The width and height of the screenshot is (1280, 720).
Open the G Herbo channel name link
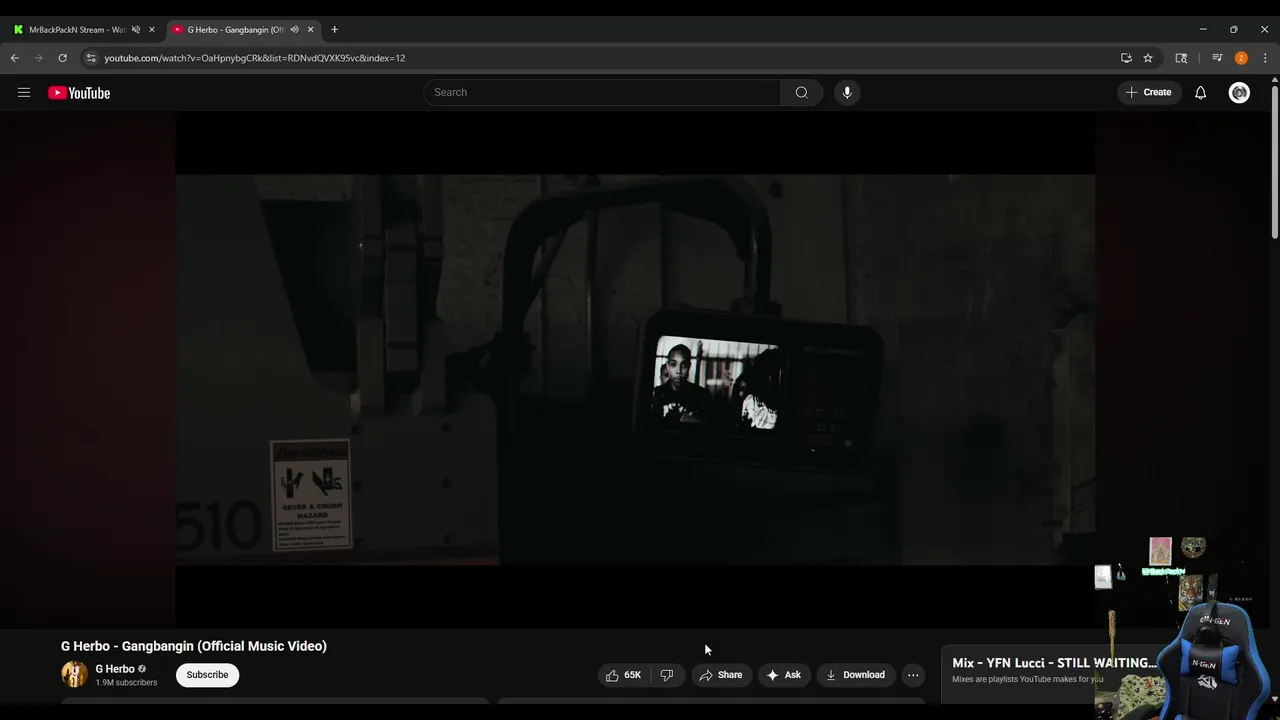(x=115, y=669)
